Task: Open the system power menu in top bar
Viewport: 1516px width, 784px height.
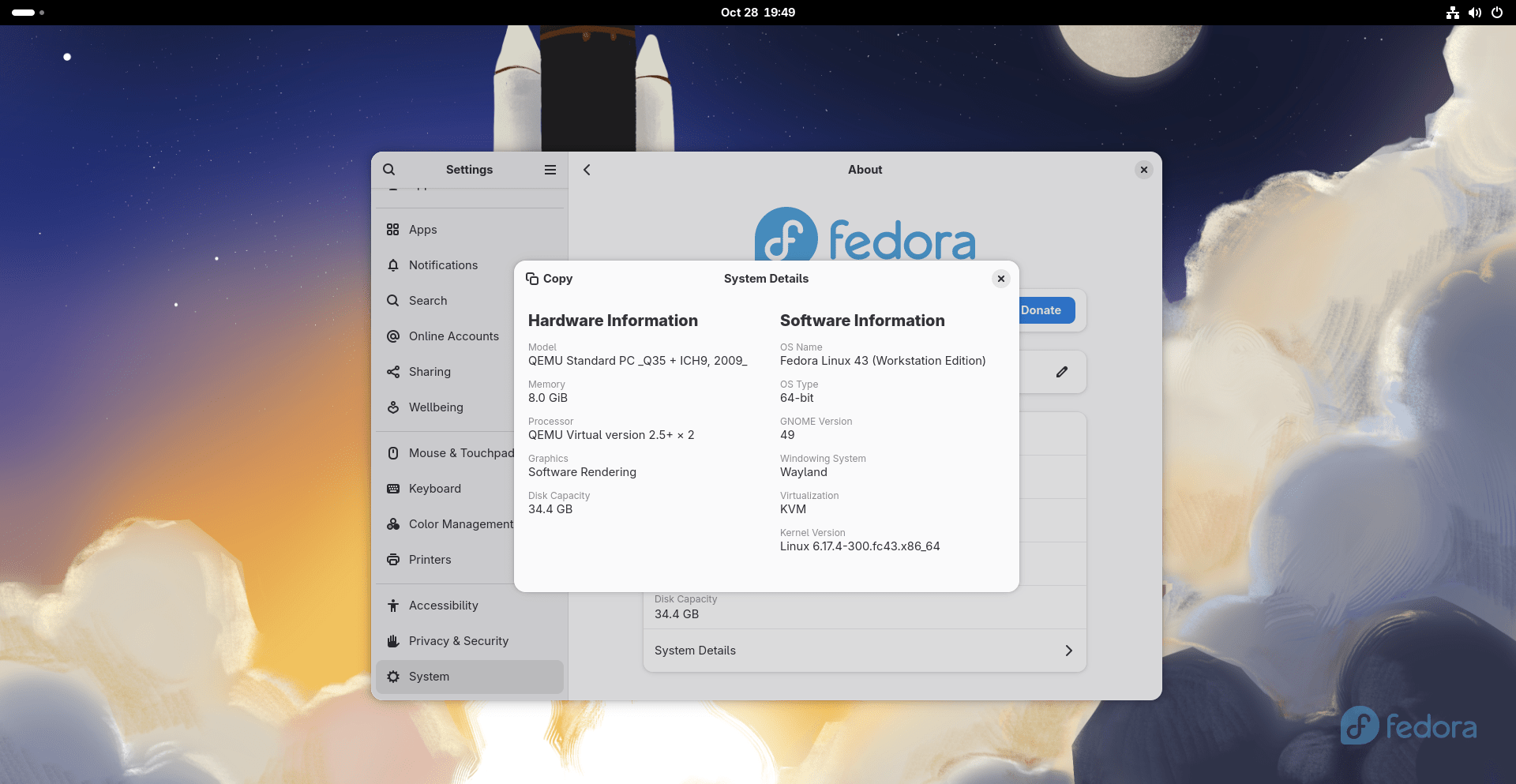Action: pyautogui.click(x=1496, y=13)
